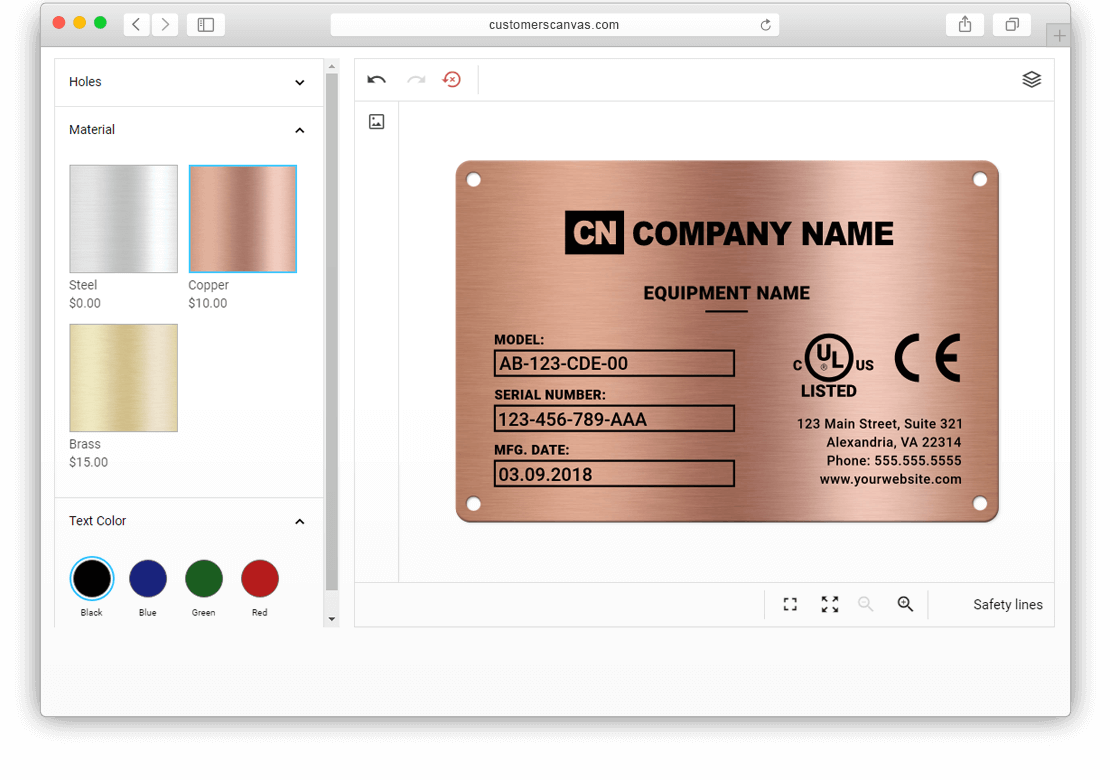Click the Brass $15.00 price
The image size is (1110, 780).
tap(88, 462)
